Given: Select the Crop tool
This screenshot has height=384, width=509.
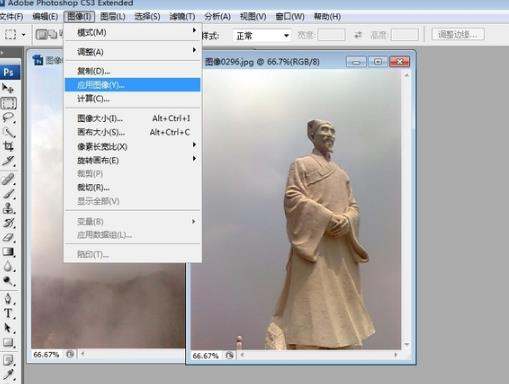Looking at the screenshot, I should point(8,146).
